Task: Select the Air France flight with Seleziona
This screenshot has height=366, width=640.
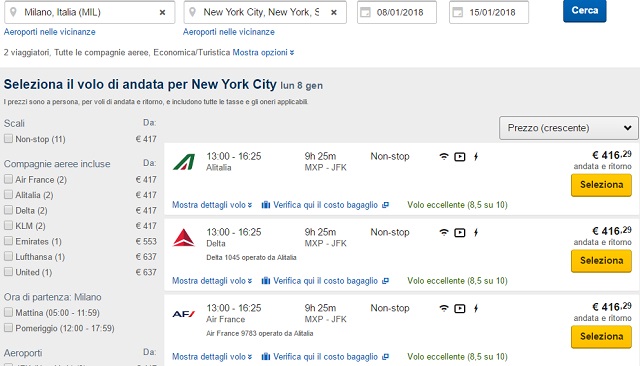Action: 601,337
